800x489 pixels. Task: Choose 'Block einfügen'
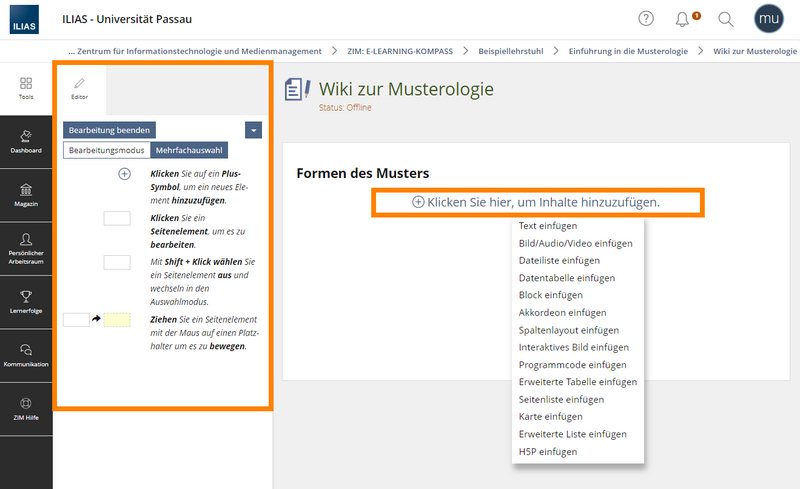click(551, 295)
